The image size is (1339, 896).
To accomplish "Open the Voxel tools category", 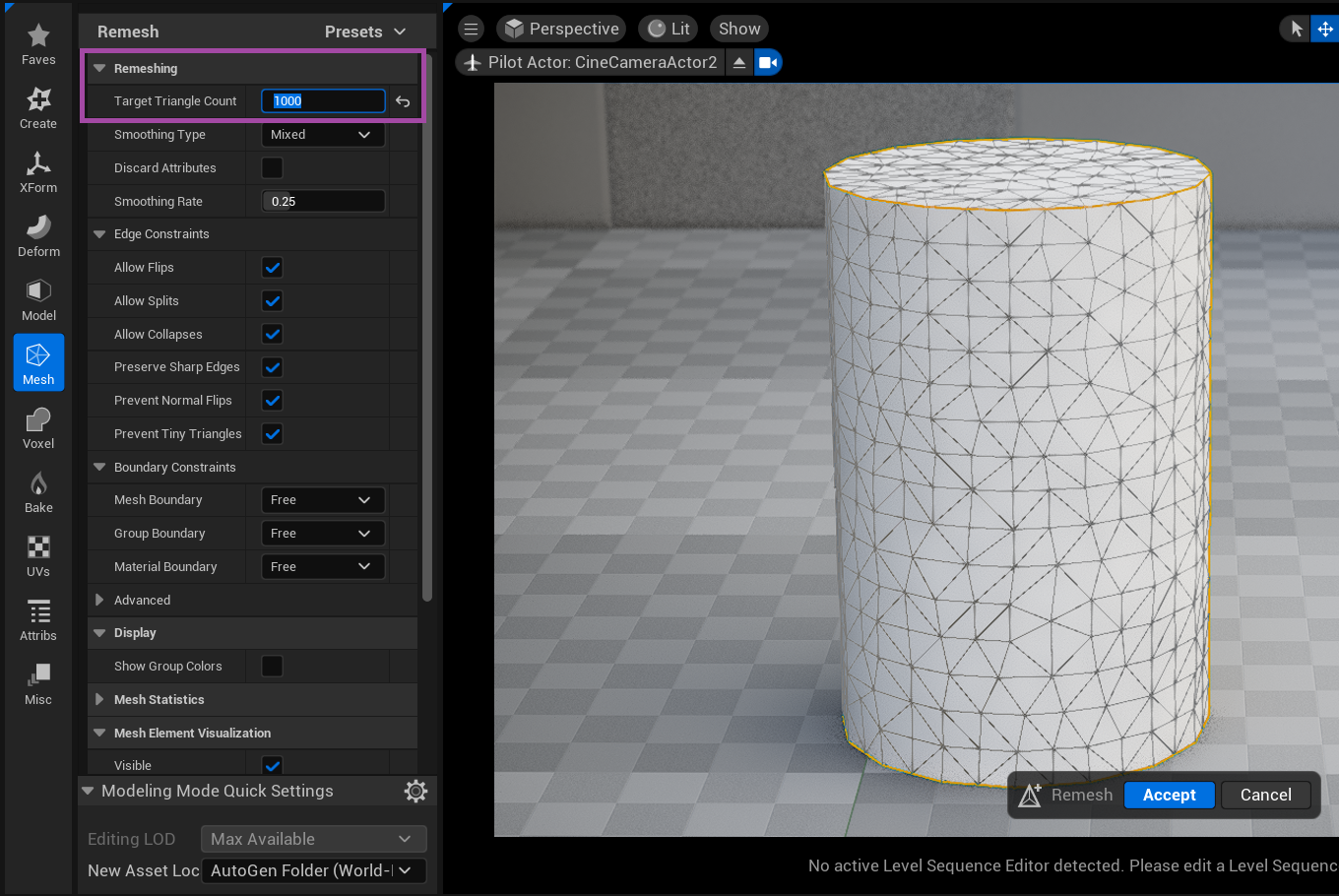I will pyautogui.click(x=38, y=425).
